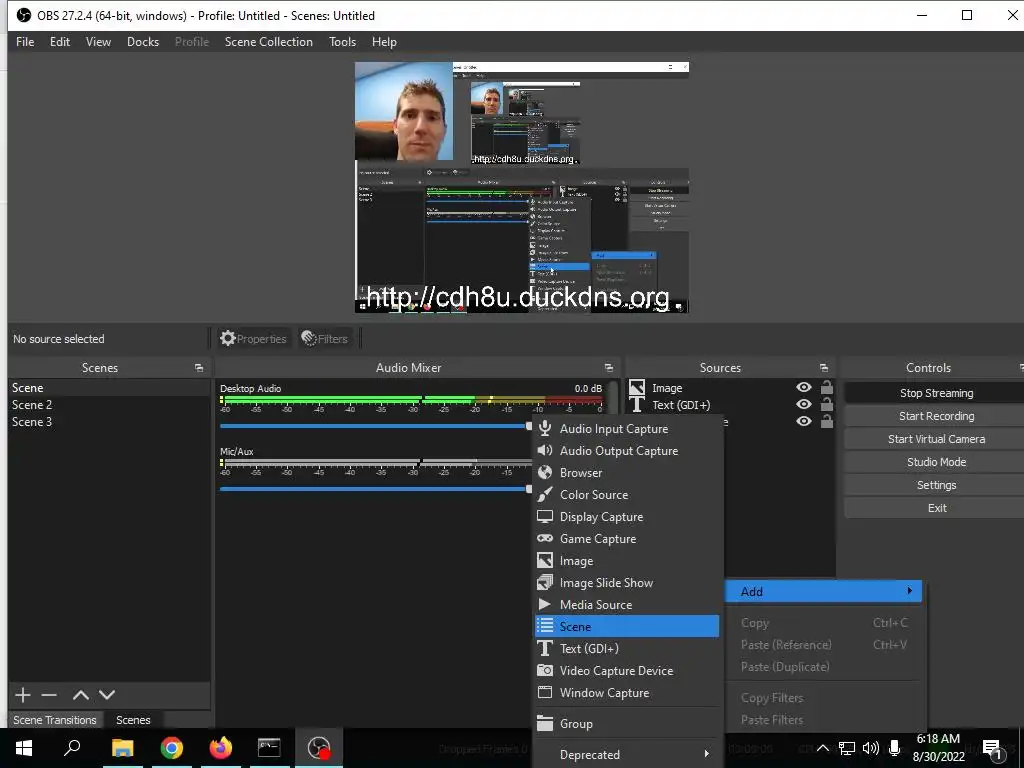Show hidden tray icons chevron

[x=823, y=748]
